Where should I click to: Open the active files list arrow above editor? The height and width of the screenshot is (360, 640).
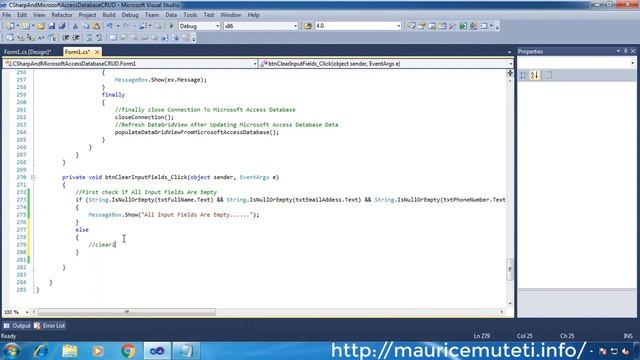coord(509,52)
